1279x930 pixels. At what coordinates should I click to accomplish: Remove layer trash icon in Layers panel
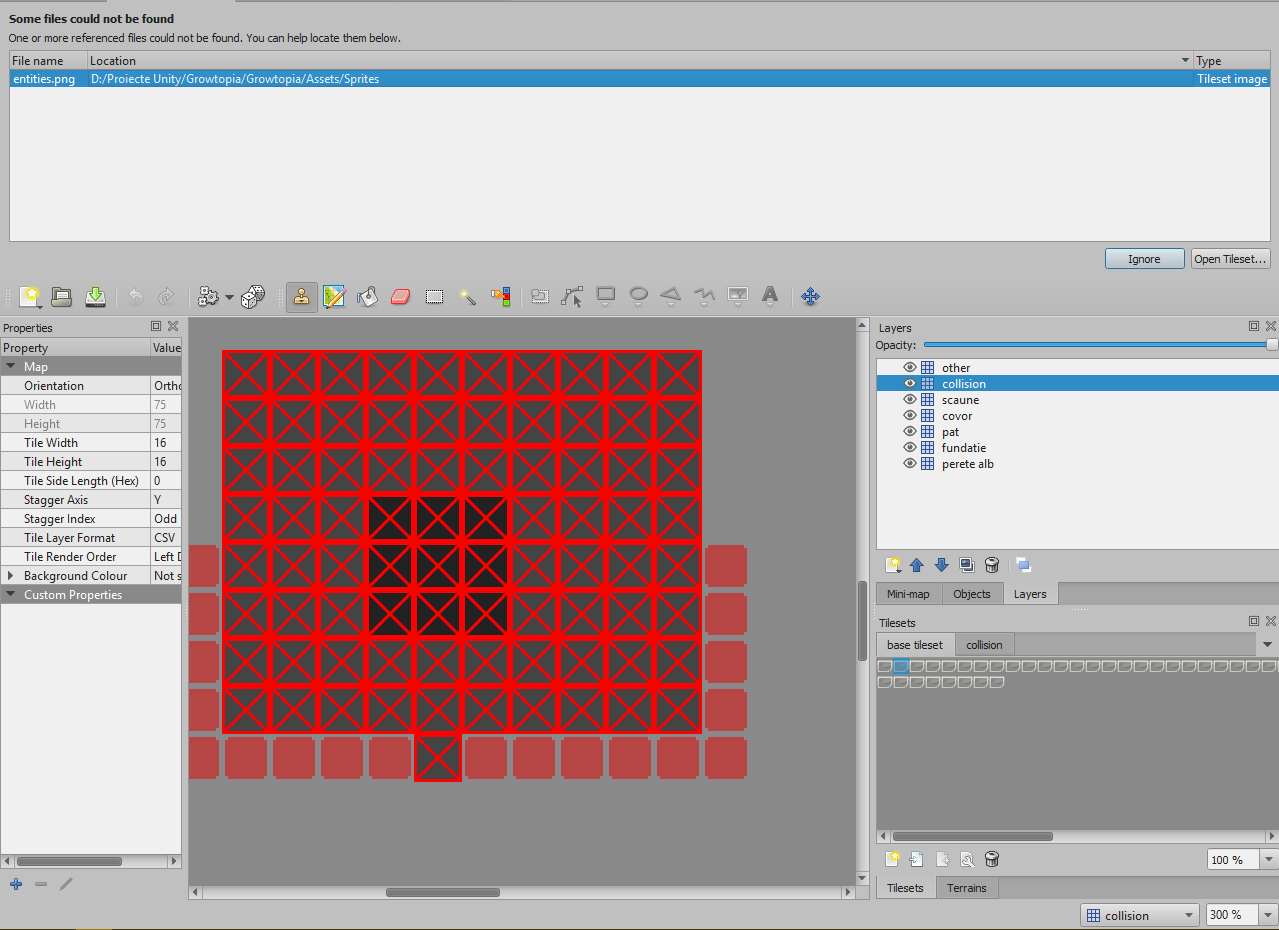point(991,565)
